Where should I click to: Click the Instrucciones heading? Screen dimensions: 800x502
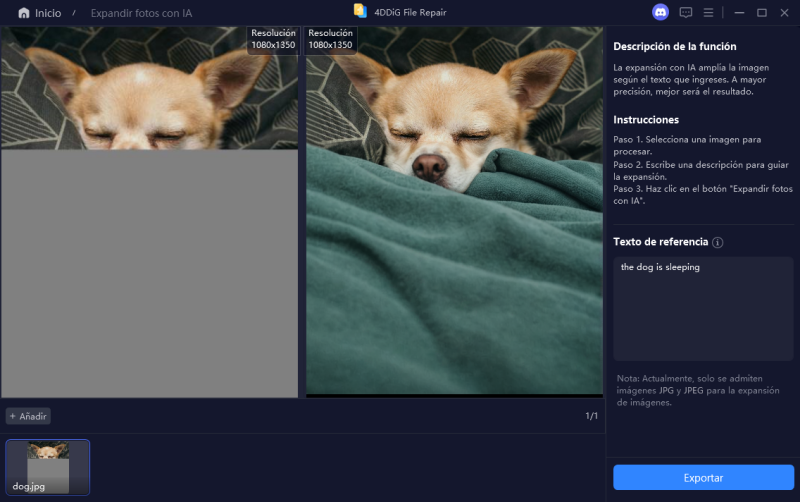point(646,120)
